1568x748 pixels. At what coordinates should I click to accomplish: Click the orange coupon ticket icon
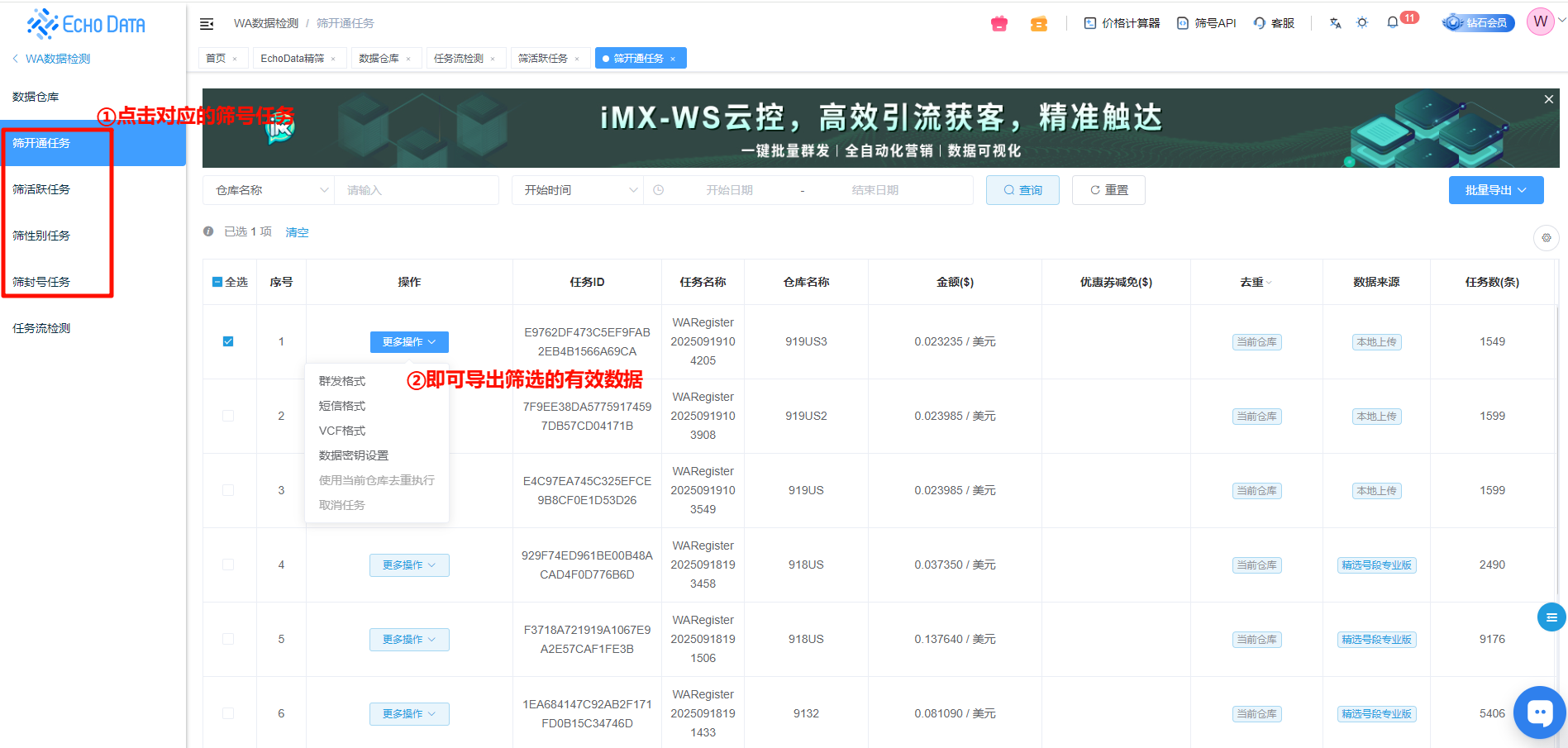[x=1039, y=24]
